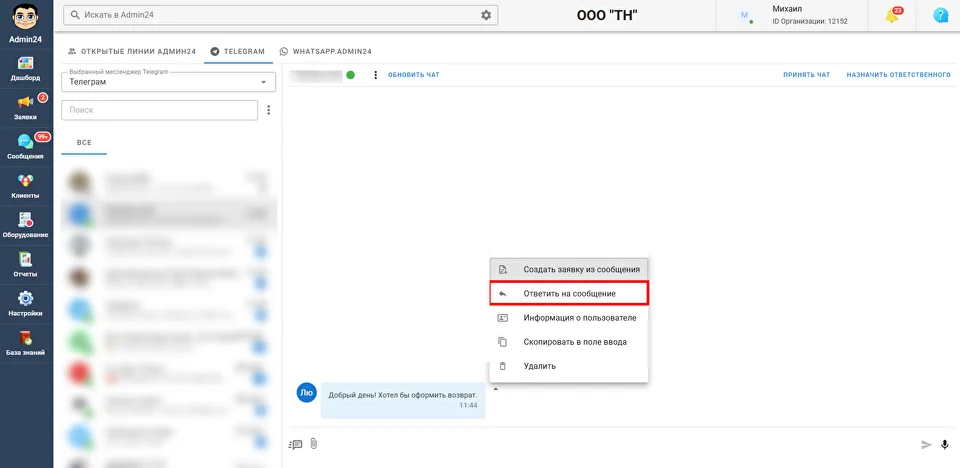Open the help question mark icon
The width and height of the screenshot is (960, 468).
[940, 16]
